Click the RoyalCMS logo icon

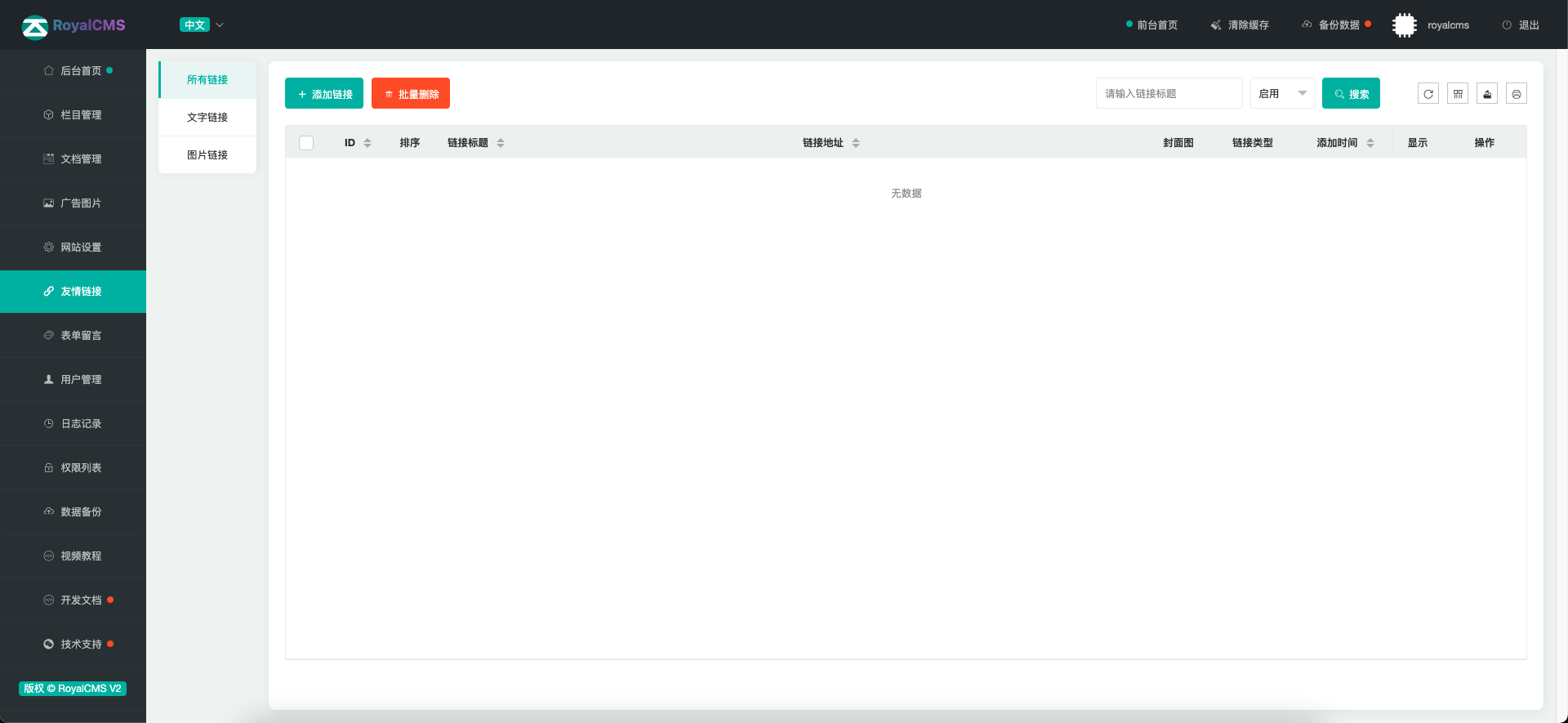coord(34,27)
